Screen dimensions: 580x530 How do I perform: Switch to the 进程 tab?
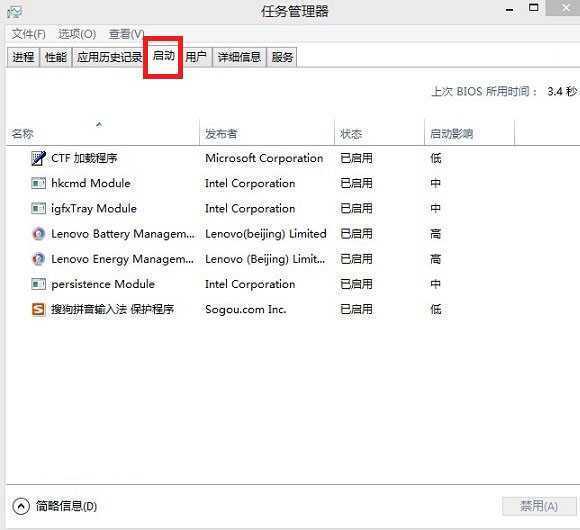click(23, 57)
